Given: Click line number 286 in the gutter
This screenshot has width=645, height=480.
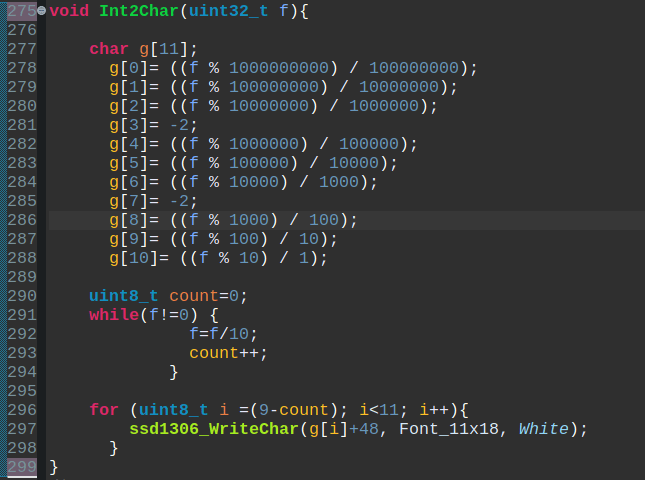Looking at the screenshot, I should (x=21, y=220).
